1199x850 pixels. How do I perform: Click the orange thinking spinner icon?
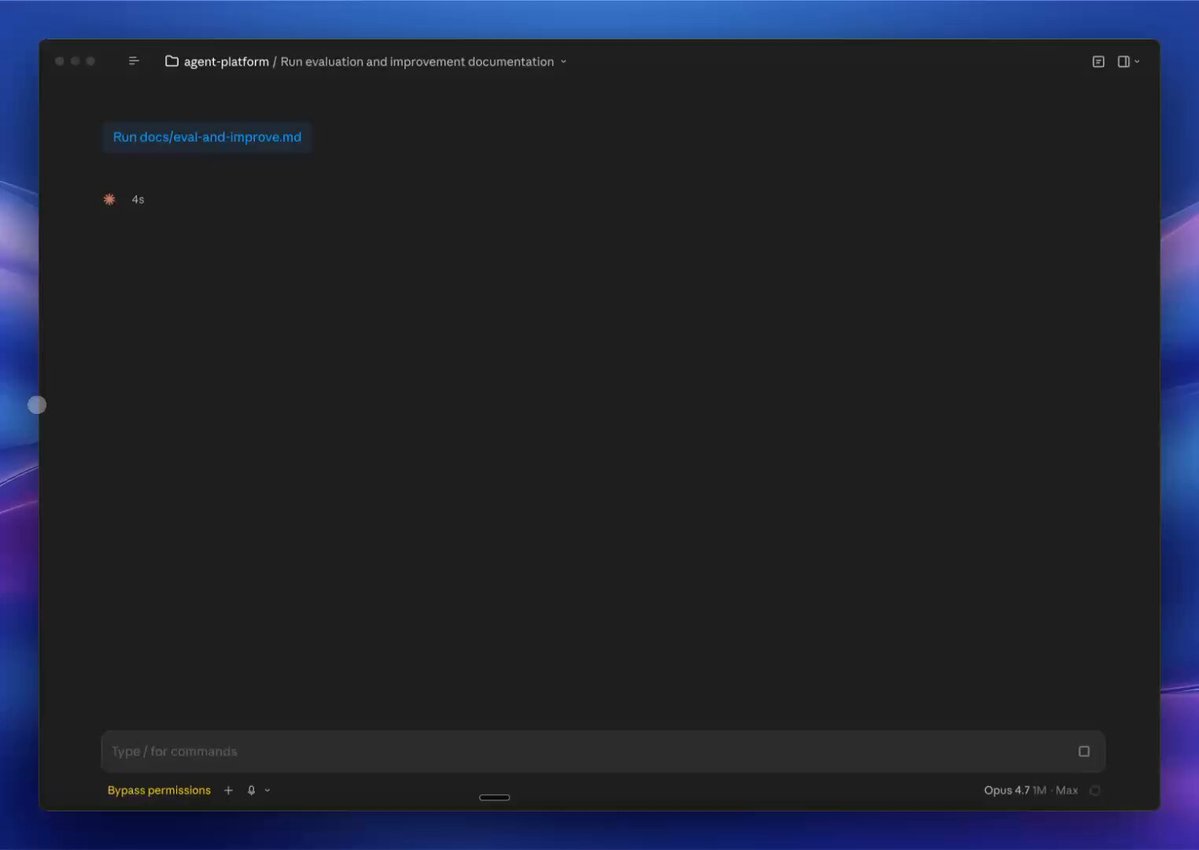click(109, 200)
